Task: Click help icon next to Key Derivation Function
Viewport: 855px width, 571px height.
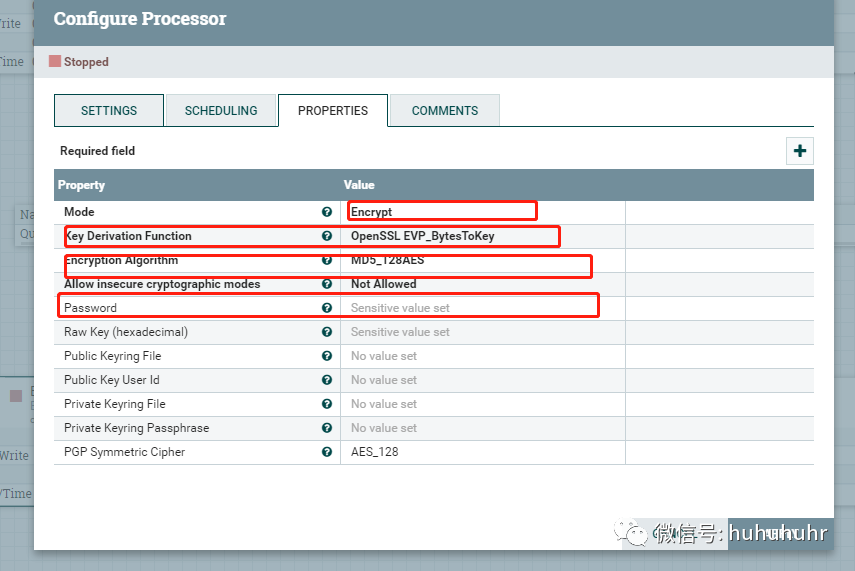Action: pyautogui.click(x=327, y=236)
